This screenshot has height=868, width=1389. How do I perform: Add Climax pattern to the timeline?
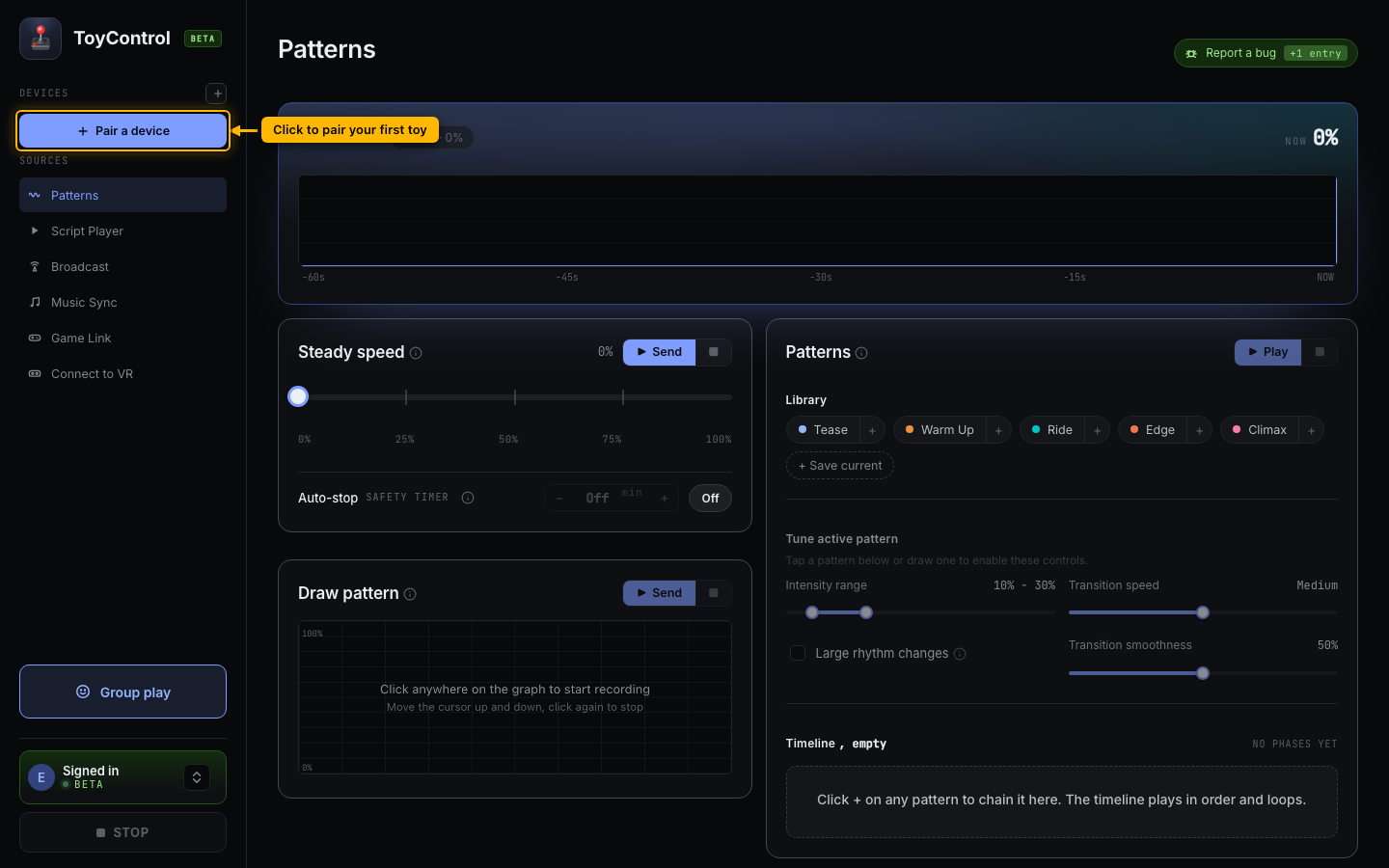(x=1311, y=430)
